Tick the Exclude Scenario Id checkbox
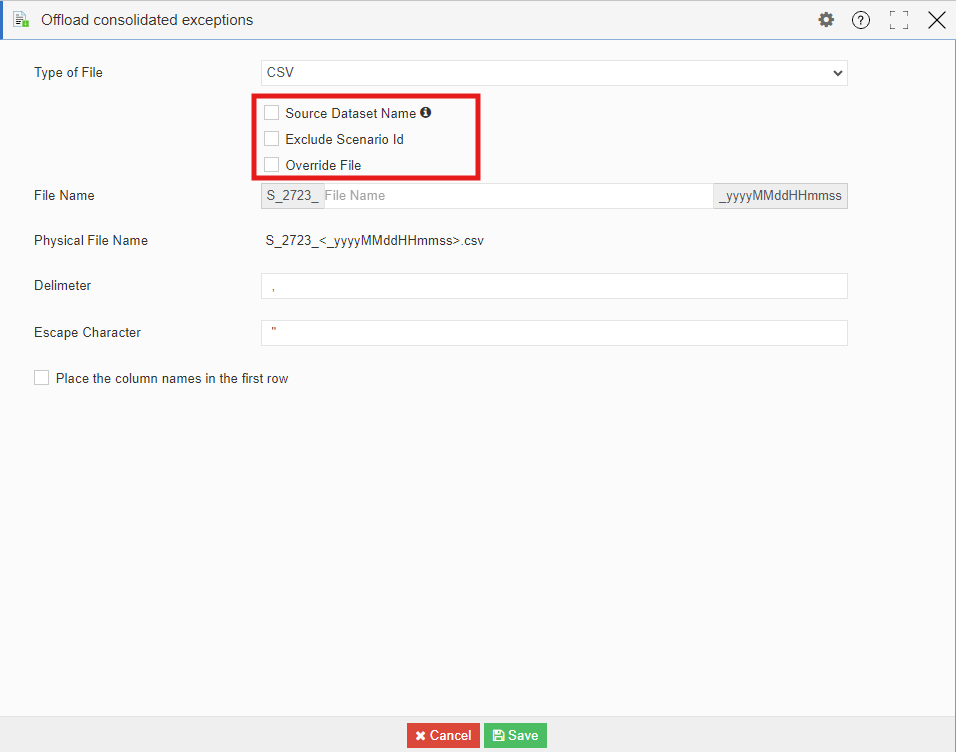 pos(272,139)
